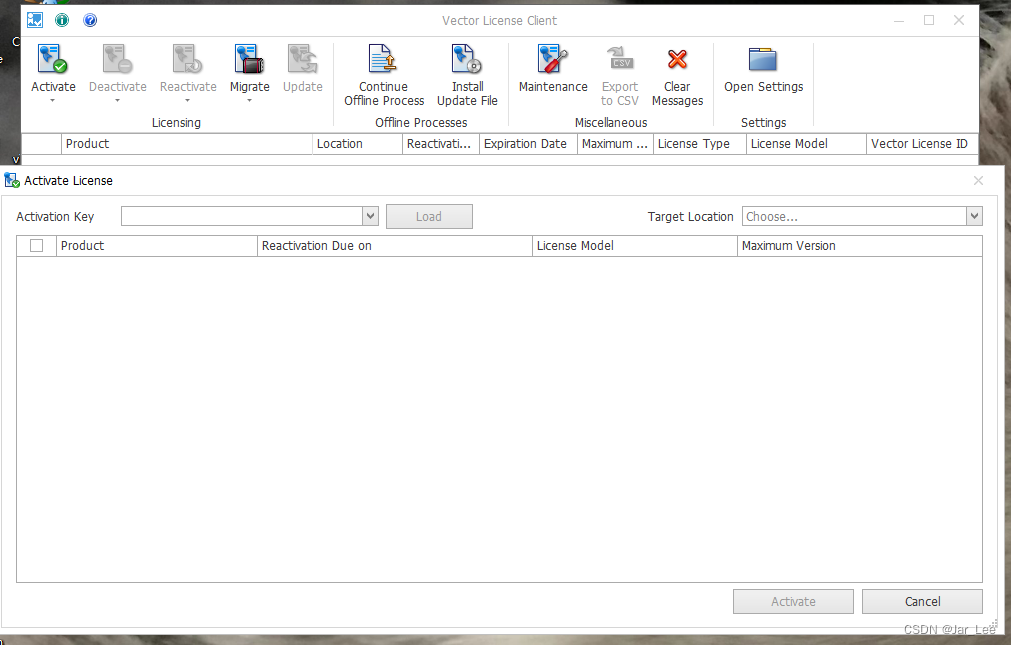
Task: Click the blue help question mark icon
Action: [90, 21]
